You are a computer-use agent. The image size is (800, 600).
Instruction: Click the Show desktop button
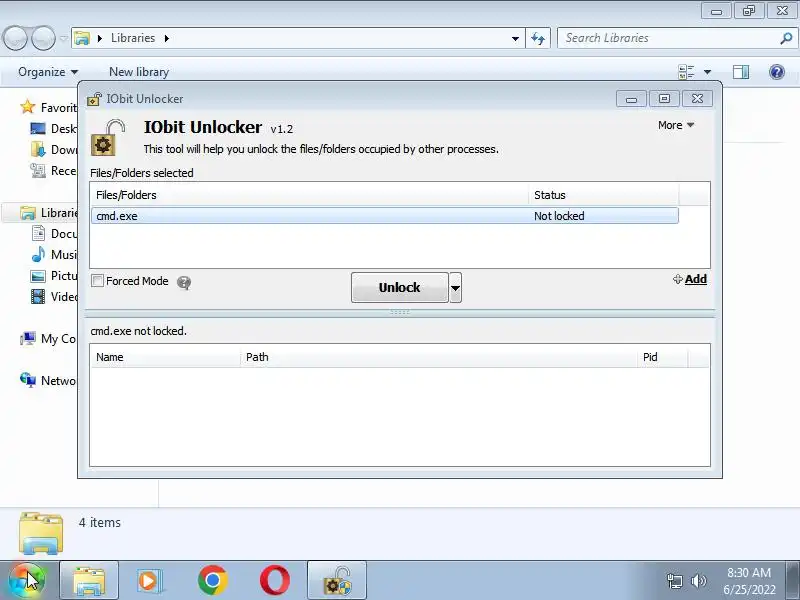pyautogui.click(x=793, y=581)
